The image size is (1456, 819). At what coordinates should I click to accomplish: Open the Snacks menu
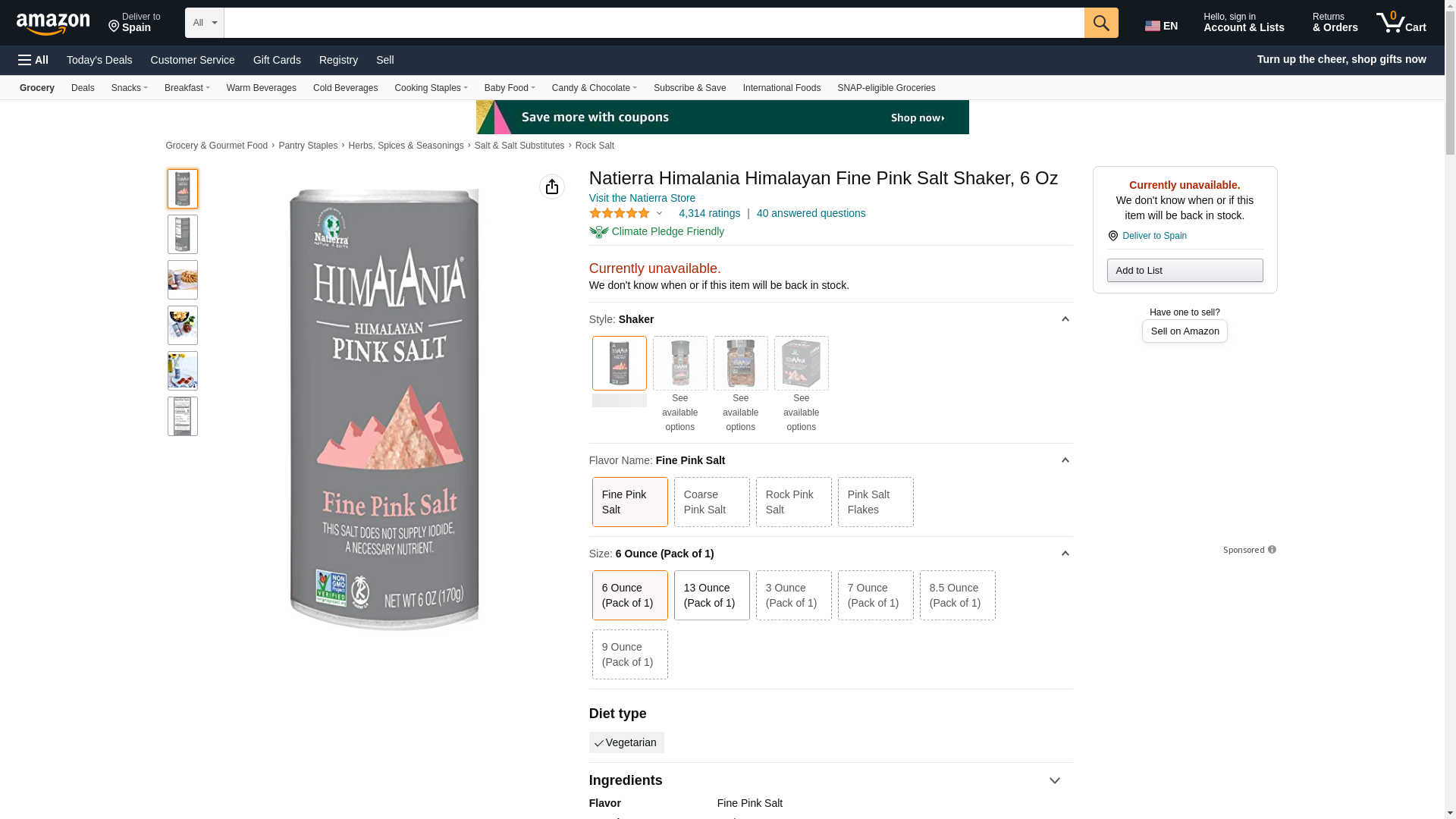[129, 88]
